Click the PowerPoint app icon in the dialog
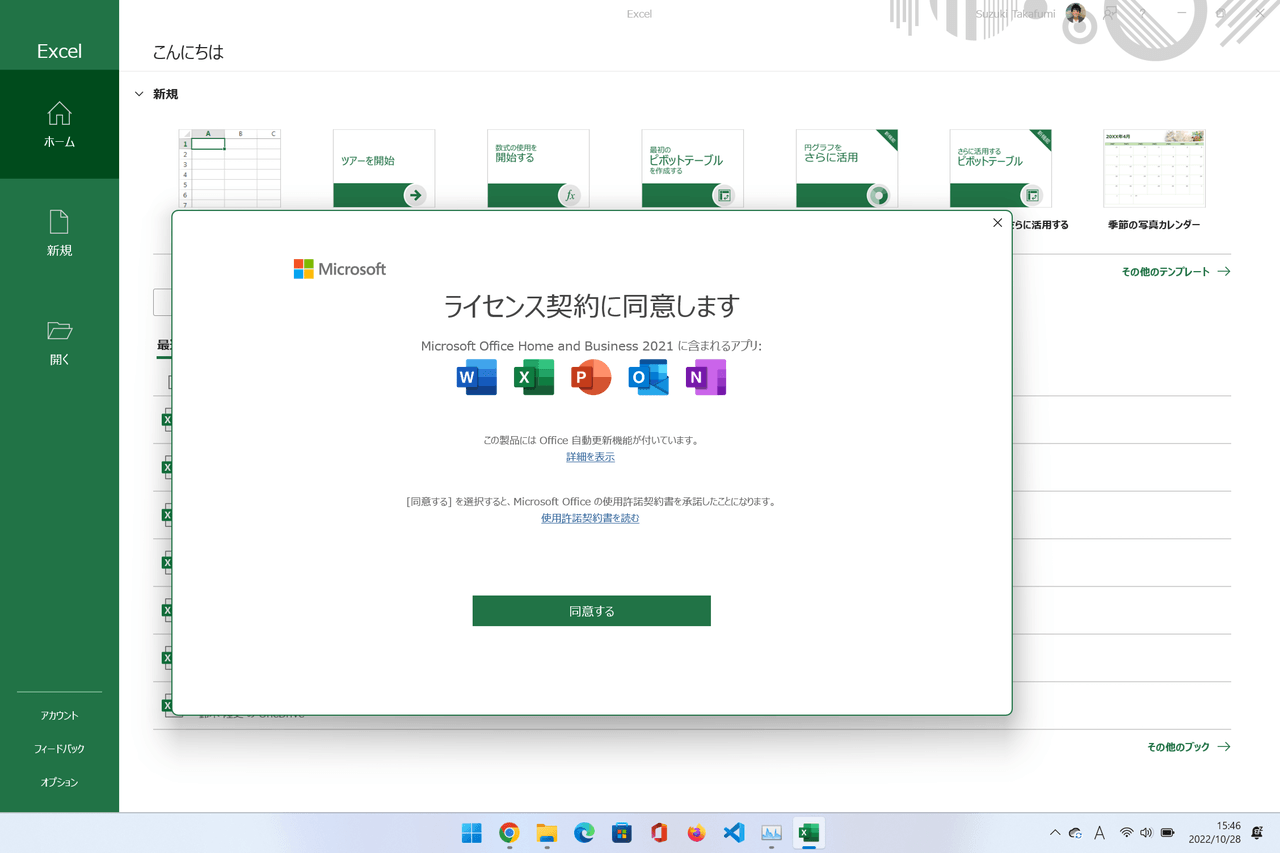The height and width of the screenshot is (853, 1280). (x=591, y=377)
